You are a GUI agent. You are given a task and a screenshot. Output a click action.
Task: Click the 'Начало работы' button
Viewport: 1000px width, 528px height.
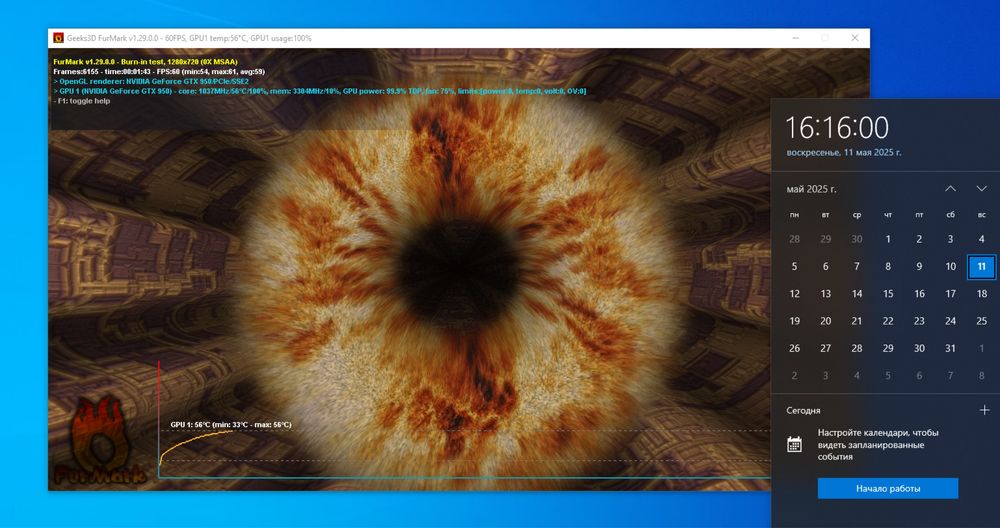(888, 488)
